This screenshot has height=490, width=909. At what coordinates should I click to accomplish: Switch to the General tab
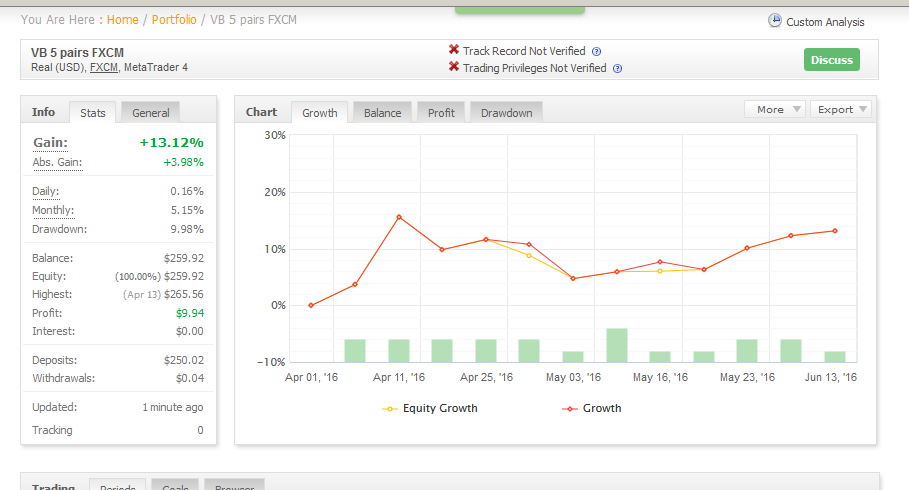151,112
